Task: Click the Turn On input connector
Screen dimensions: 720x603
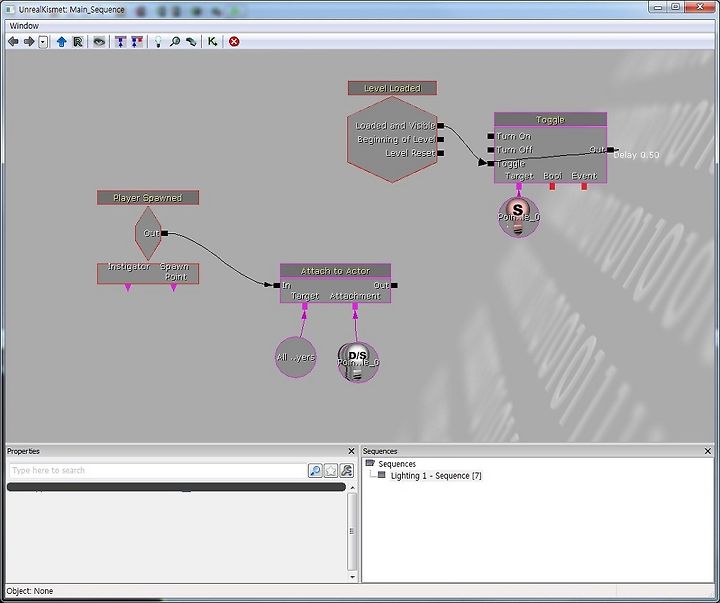Action: 491,136
